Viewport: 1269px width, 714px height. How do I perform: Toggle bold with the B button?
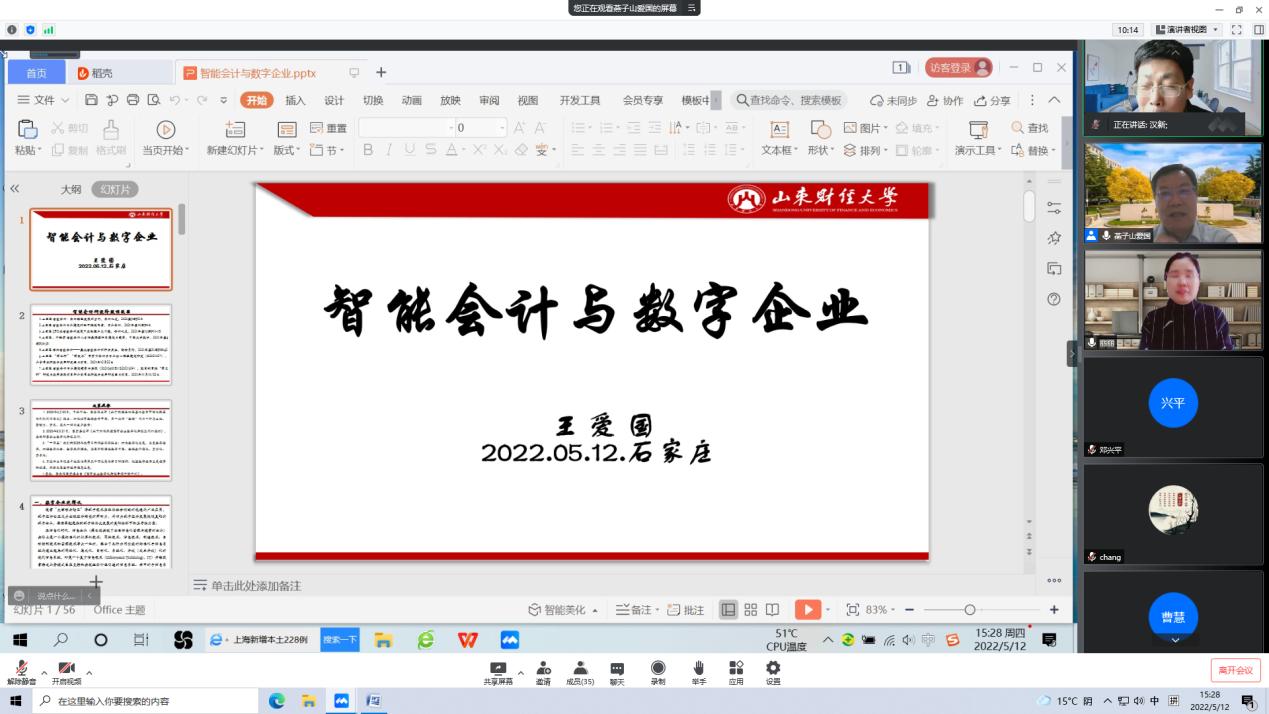coord(368,148)
